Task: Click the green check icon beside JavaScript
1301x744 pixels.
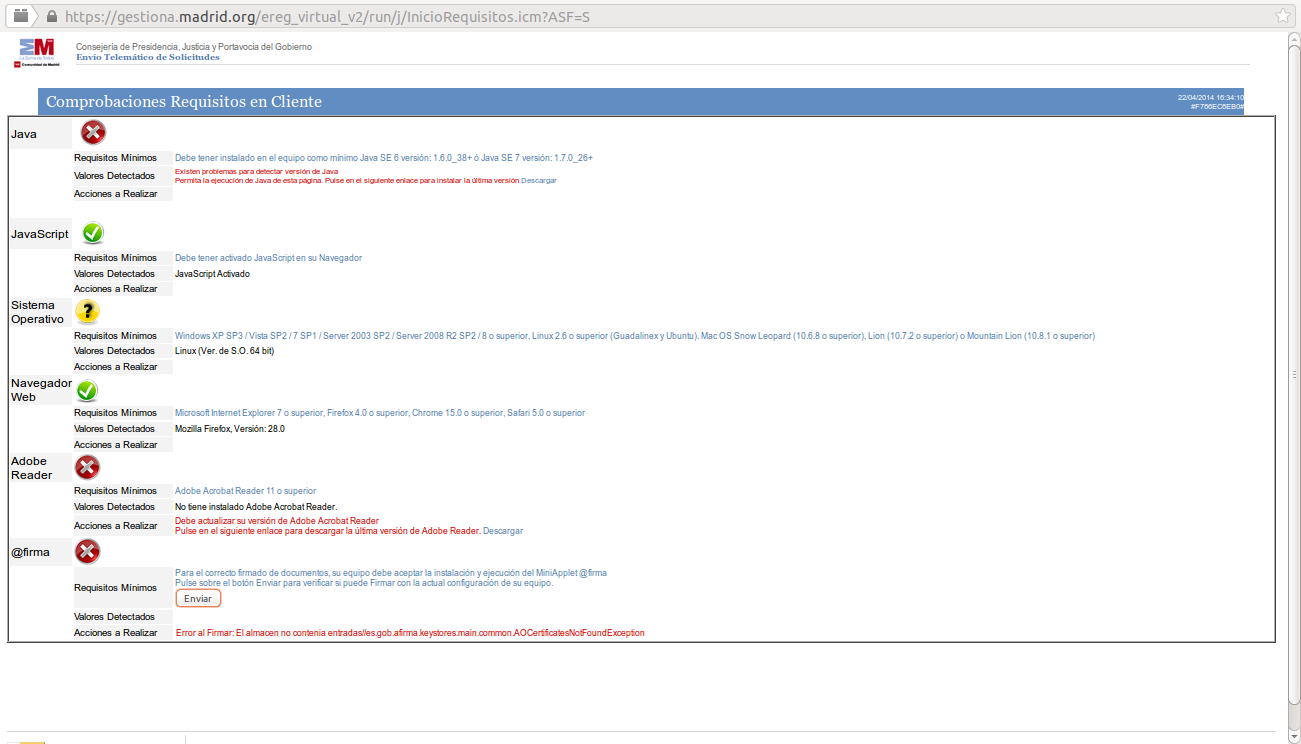Action: pyautogui.click(x=93, y=233)
